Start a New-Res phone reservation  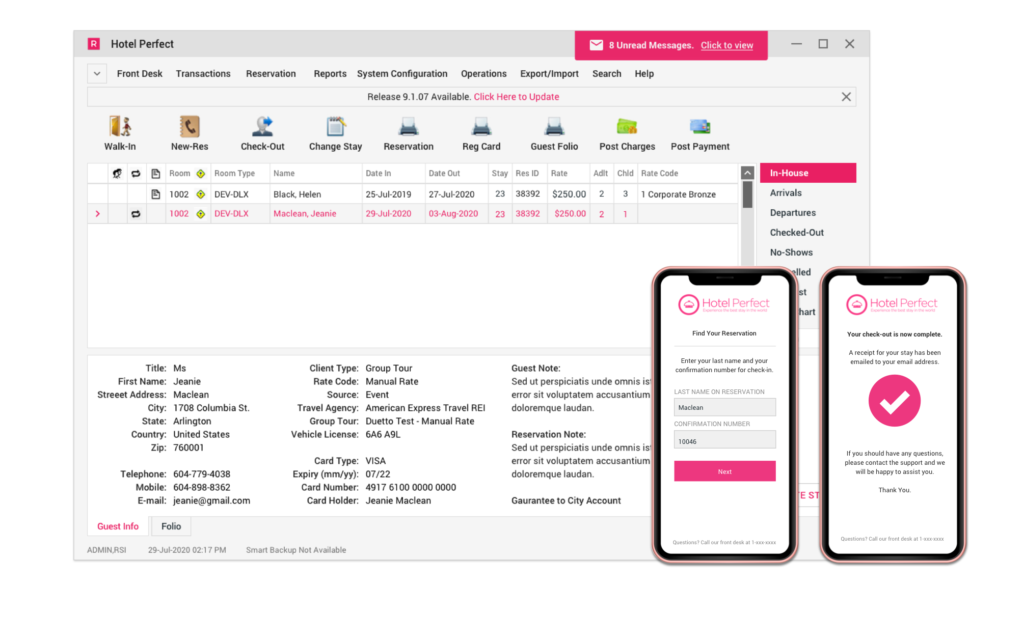tap(189, 127)
